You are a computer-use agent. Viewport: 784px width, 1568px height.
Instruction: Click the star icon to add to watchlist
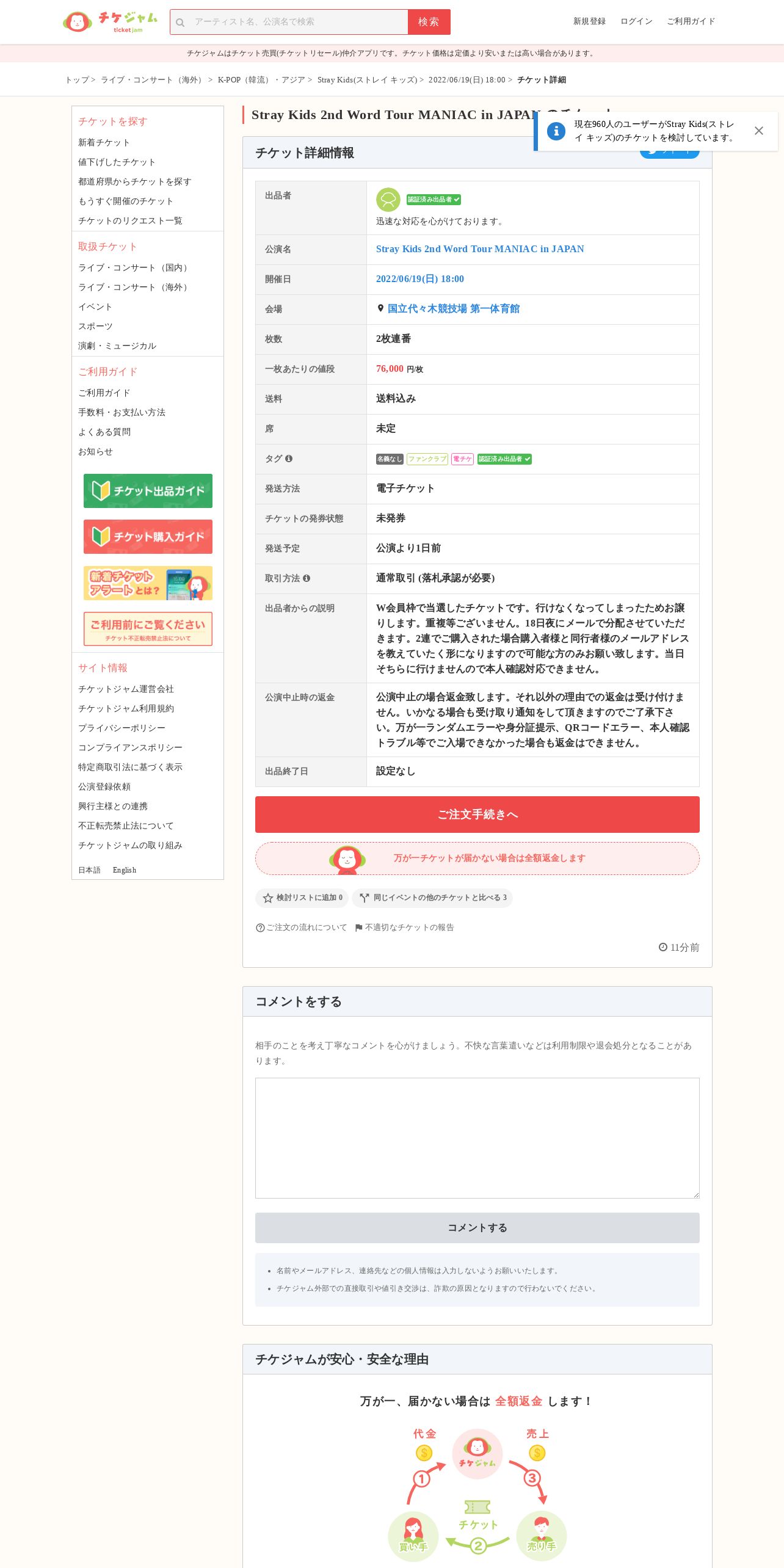pyautogui.click(x=267, y=898)
